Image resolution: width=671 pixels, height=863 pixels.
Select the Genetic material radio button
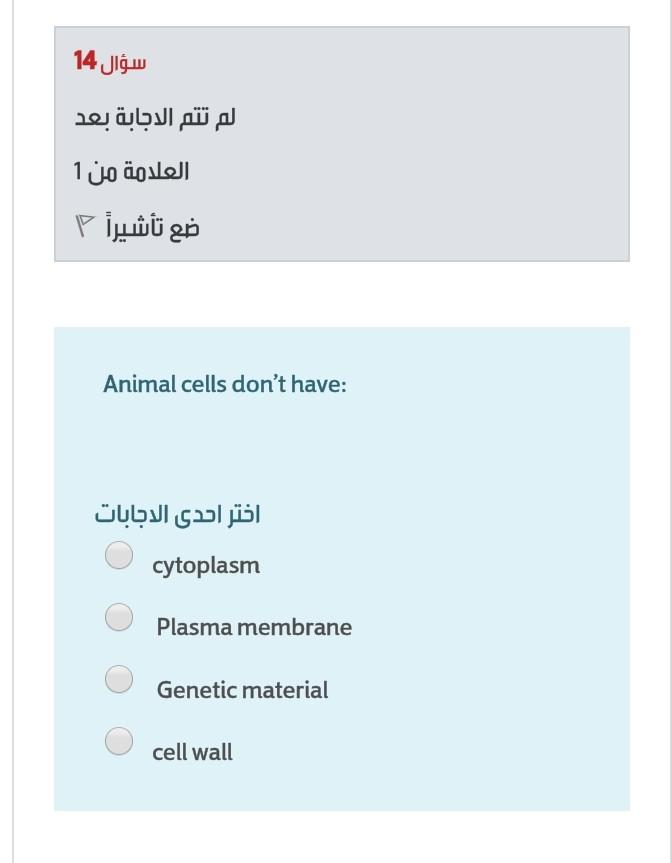(x=119, y=679)
